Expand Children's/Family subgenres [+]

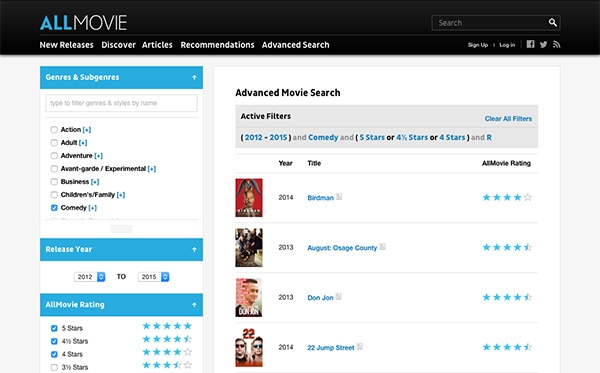pyautogui.click(x=121, y=195)
